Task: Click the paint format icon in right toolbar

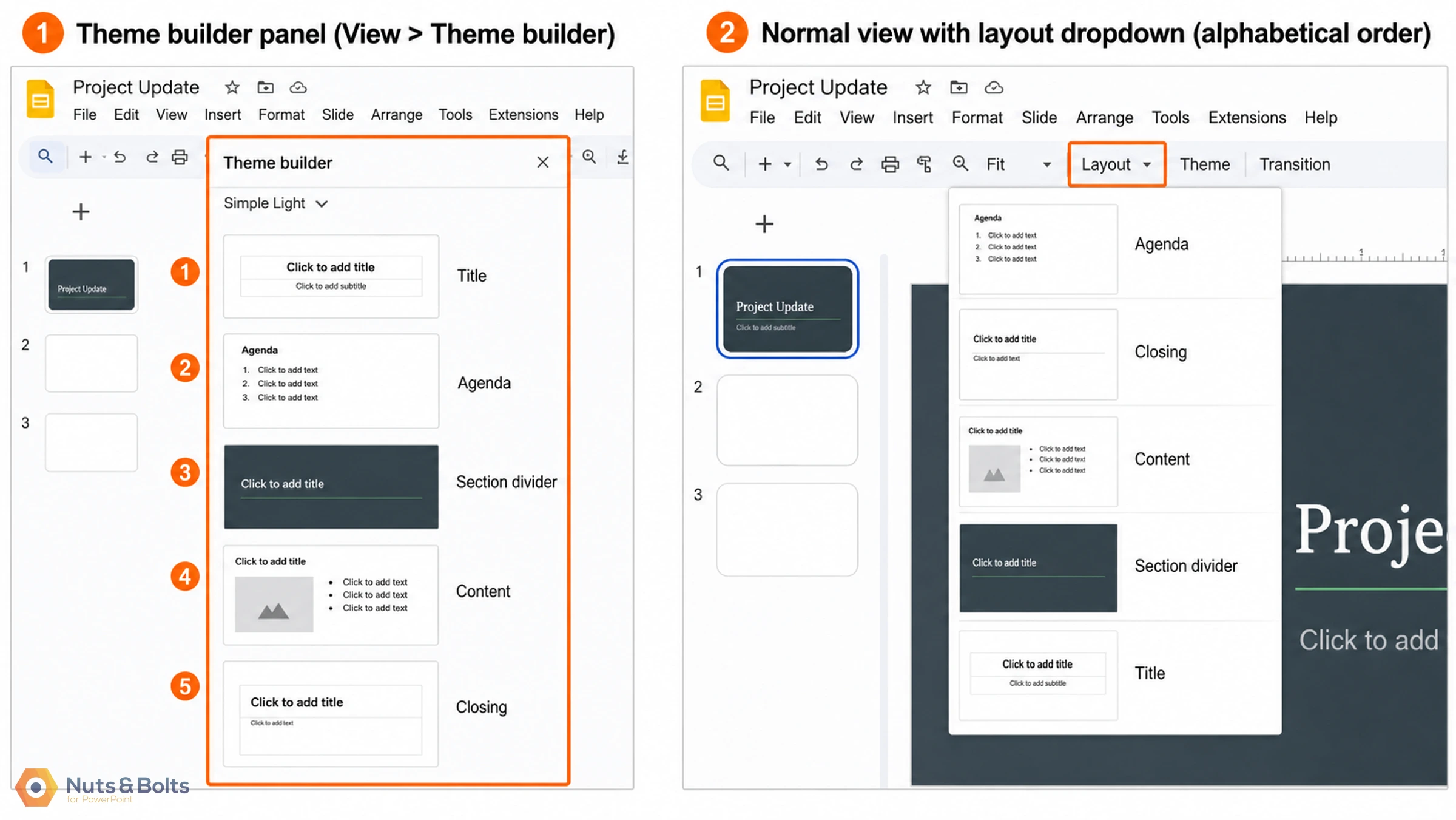Action: tap(924, 164)
